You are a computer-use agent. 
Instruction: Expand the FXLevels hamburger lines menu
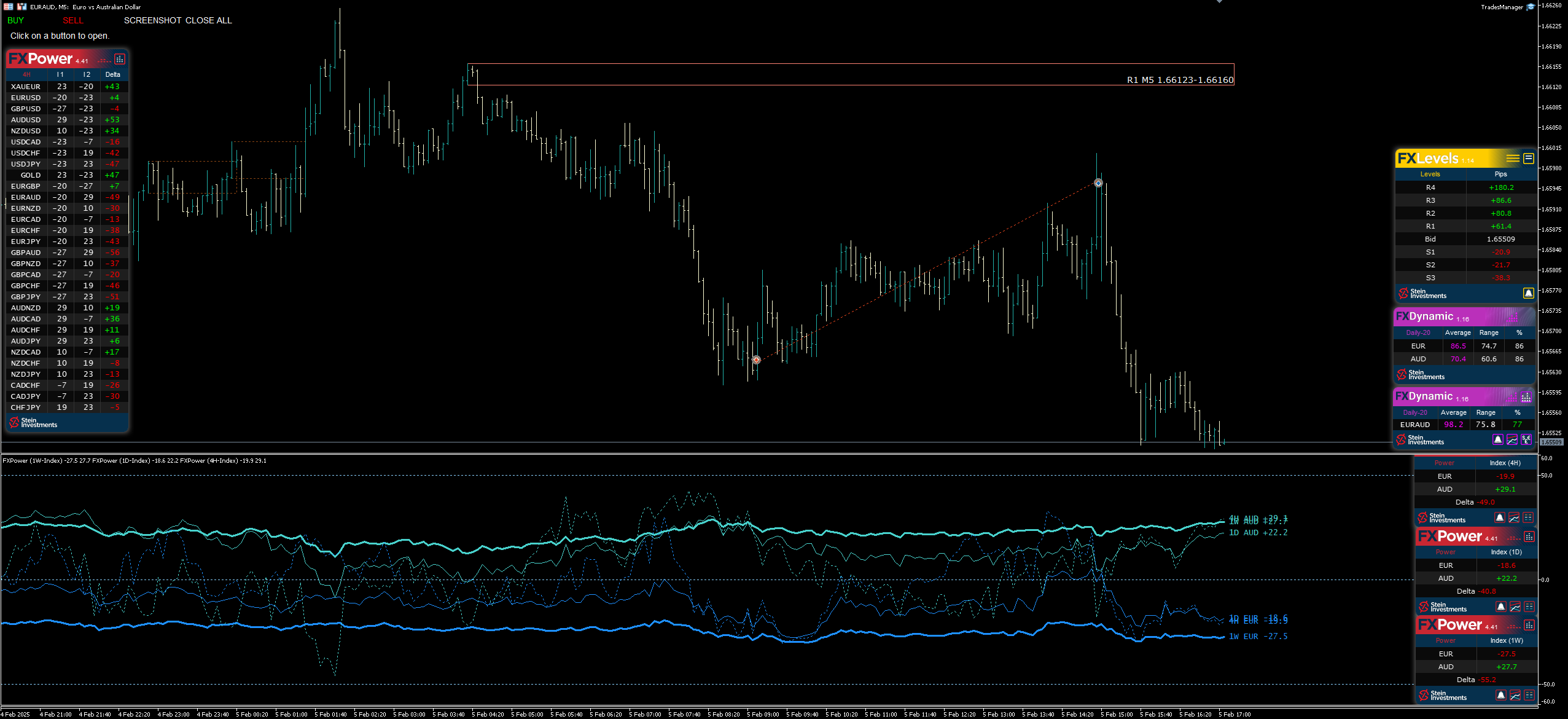(x=1513, y=159)
